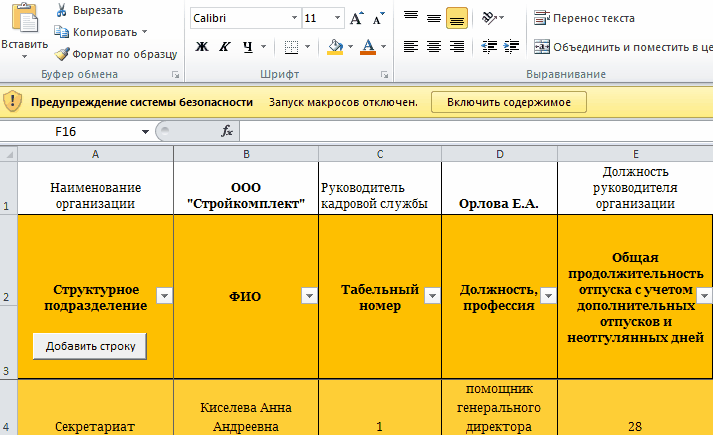713x435 pixels.
Task: Click Добавить строку button
Action: (90, 346)
